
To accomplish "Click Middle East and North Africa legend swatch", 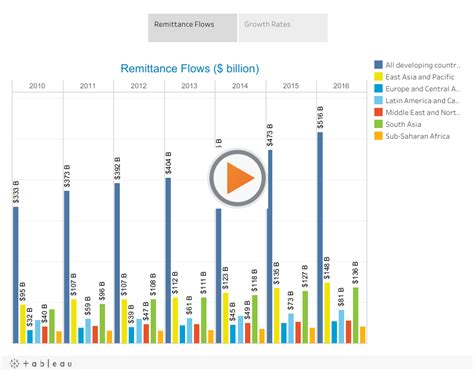I will tap(378, 112).
